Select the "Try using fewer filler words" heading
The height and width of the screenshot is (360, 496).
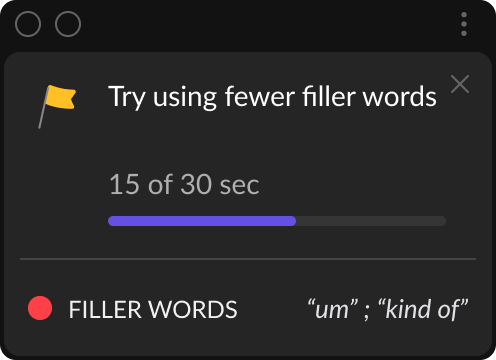point(273,97)
